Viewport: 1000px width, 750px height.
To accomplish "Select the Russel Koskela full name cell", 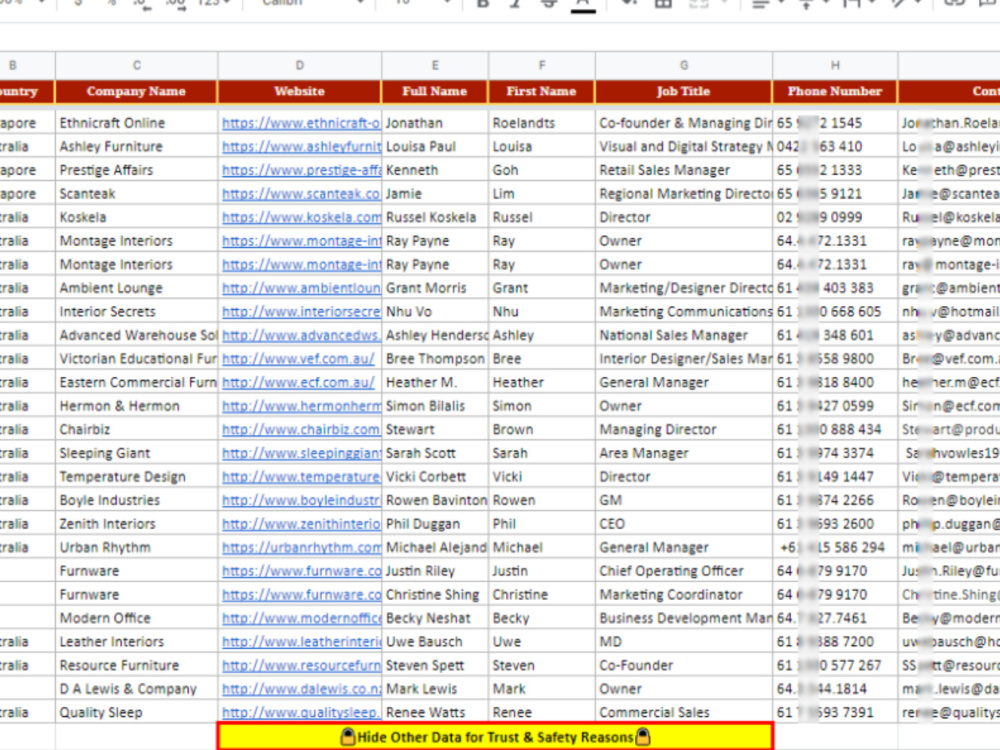I will click(435, 217).
